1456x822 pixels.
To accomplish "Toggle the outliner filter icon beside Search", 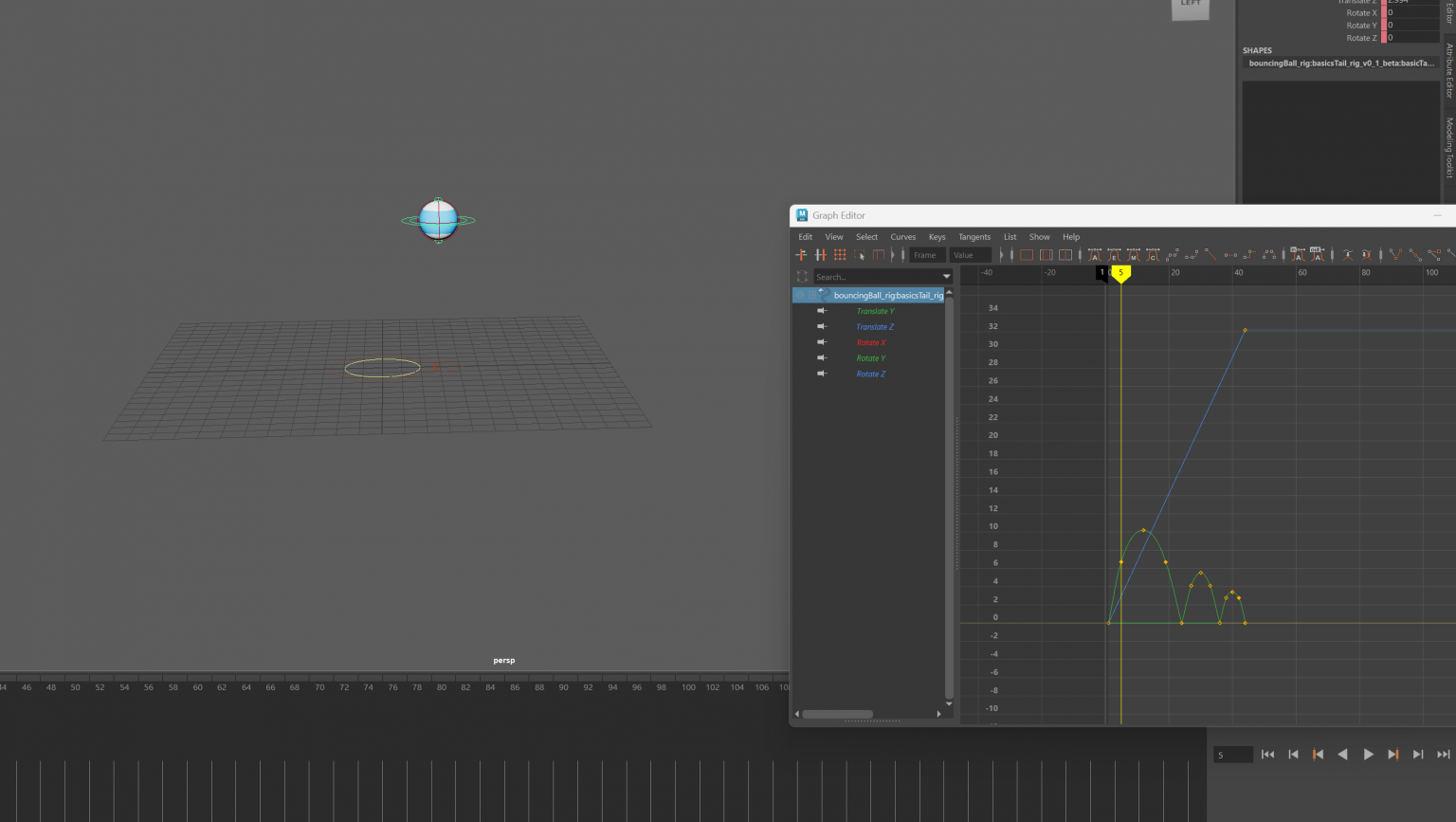I will coord(802,277).
